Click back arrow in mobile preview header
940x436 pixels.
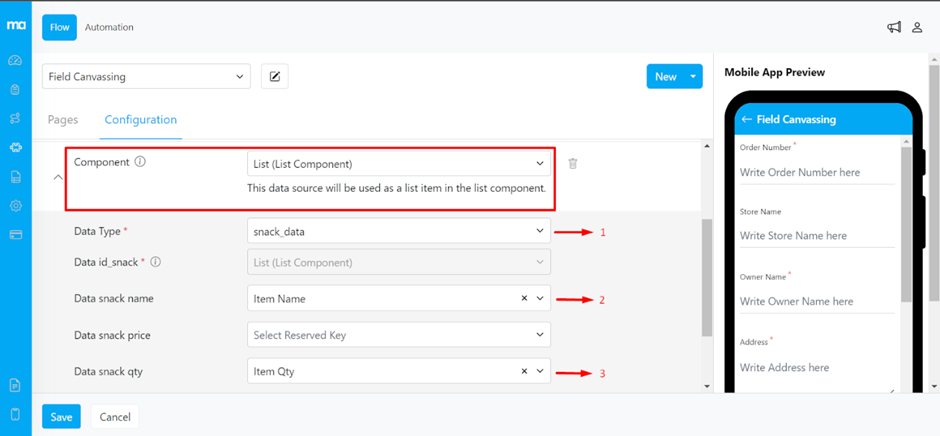pos(746,119)
